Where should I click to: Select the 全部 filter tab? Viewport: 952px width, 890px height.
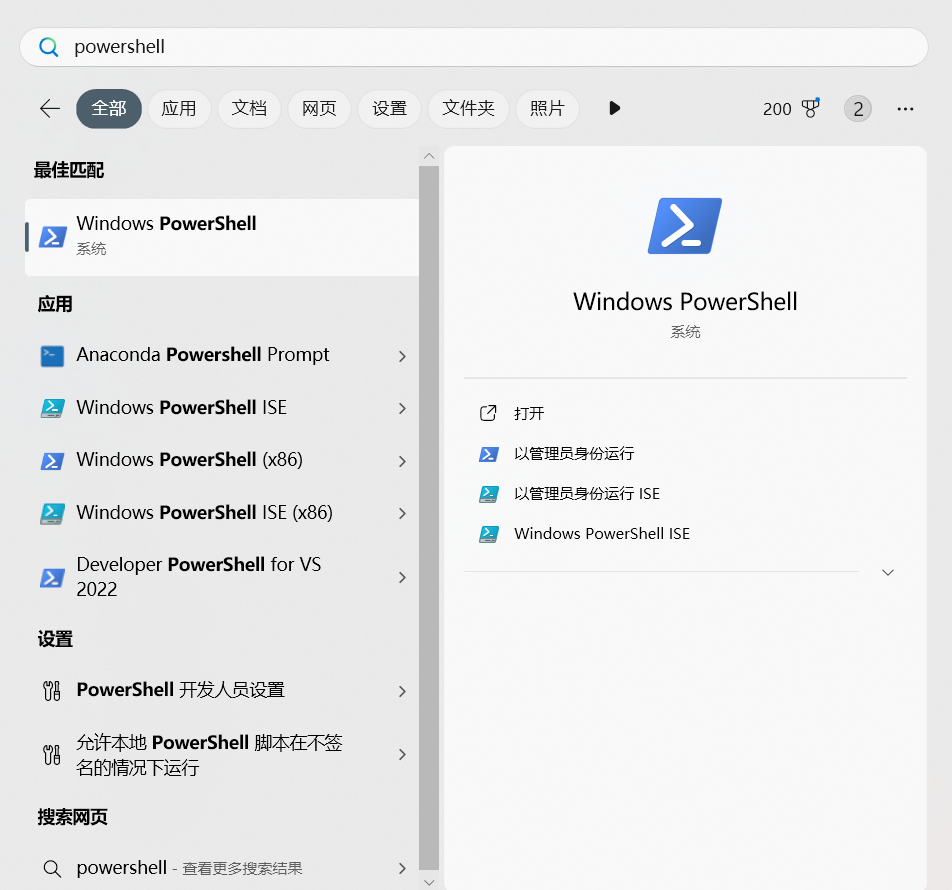(109, 109)
